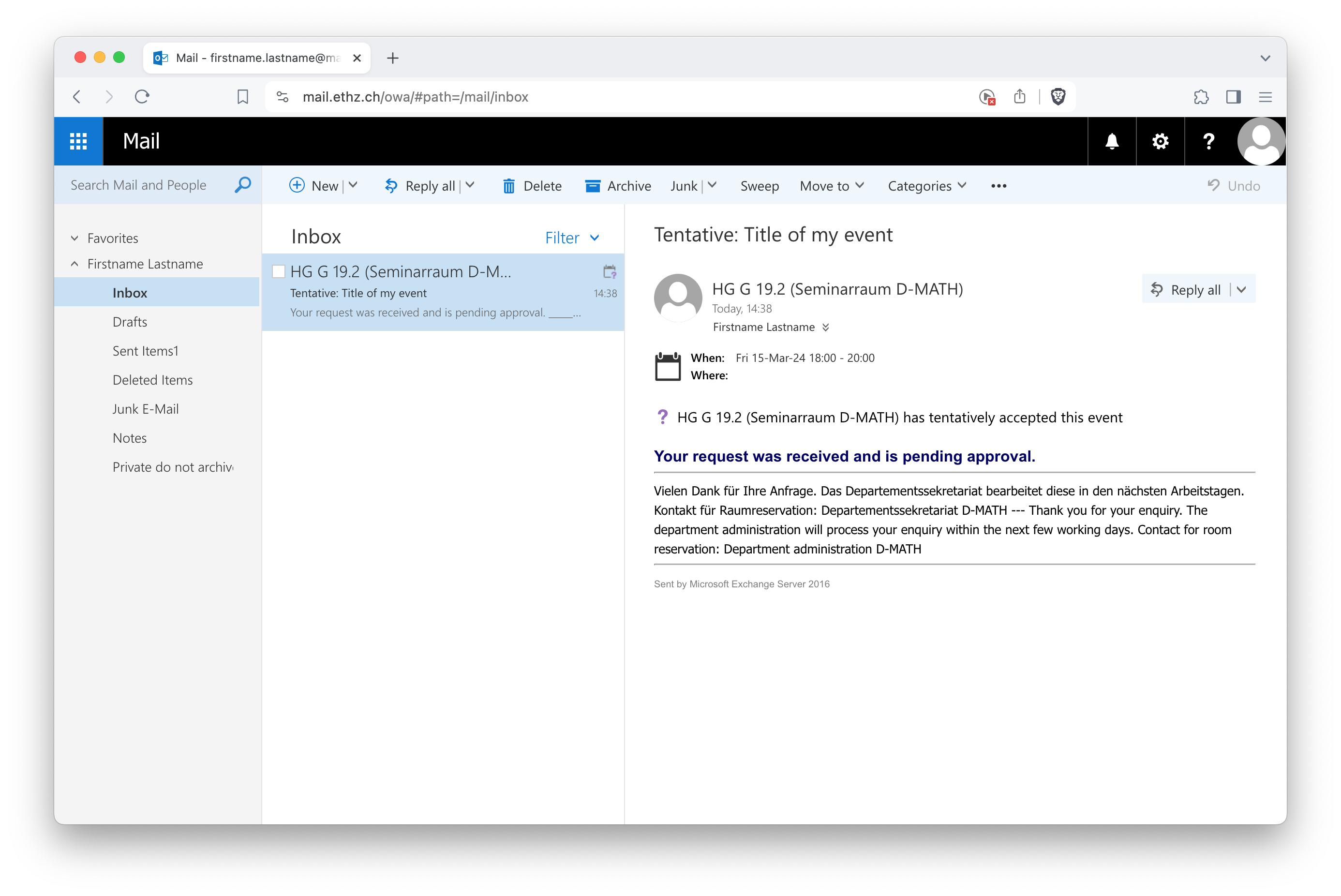Open the browser hamburger menu
Image resolution: width=1341 pixels, height=896 pixels.
click(1265, 97)
